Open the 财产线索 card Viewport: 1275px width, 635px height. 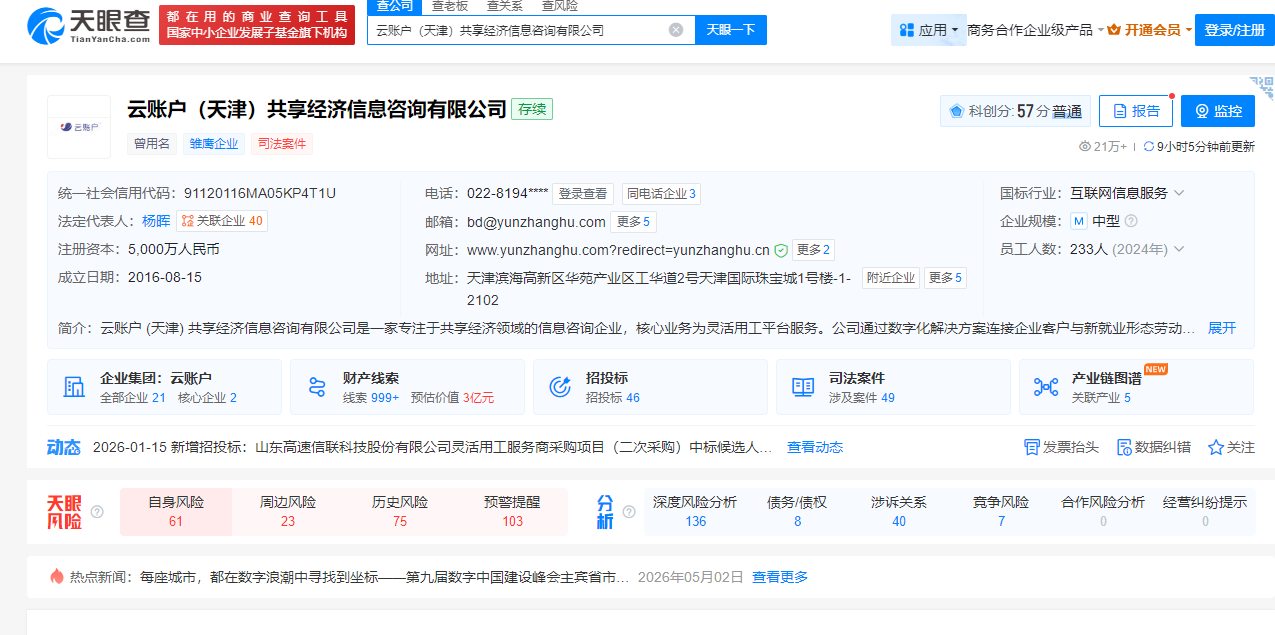tap(407, 387)
